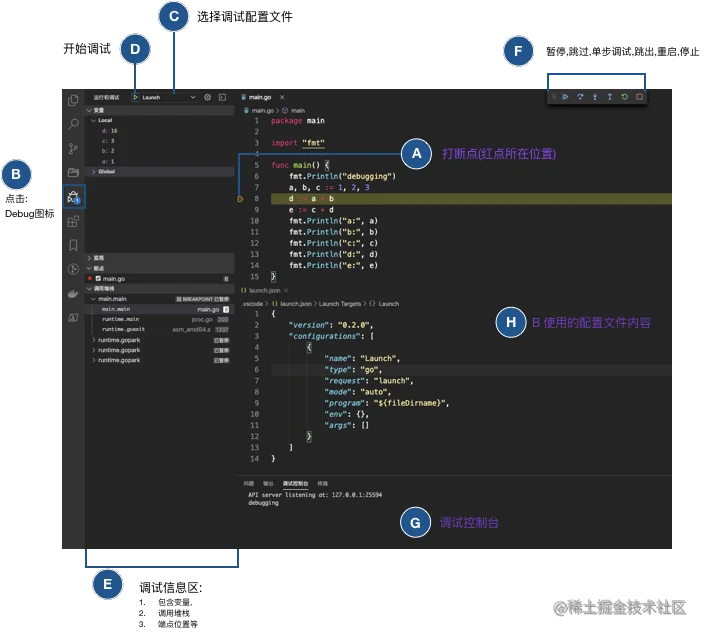Restart the debug session from the toolbar
The image size is (705, 635).
tap(625, 97)
